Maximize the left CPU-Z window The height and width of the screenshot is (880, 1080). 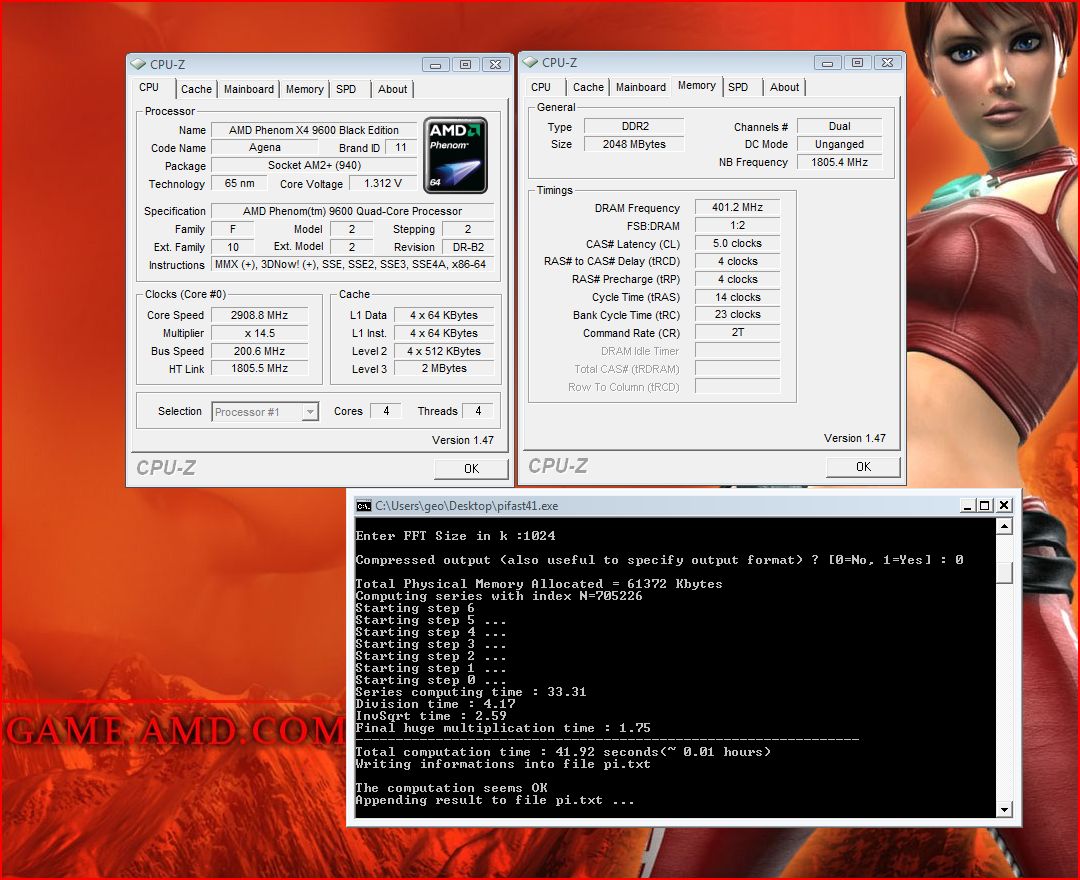click(466, 65)
